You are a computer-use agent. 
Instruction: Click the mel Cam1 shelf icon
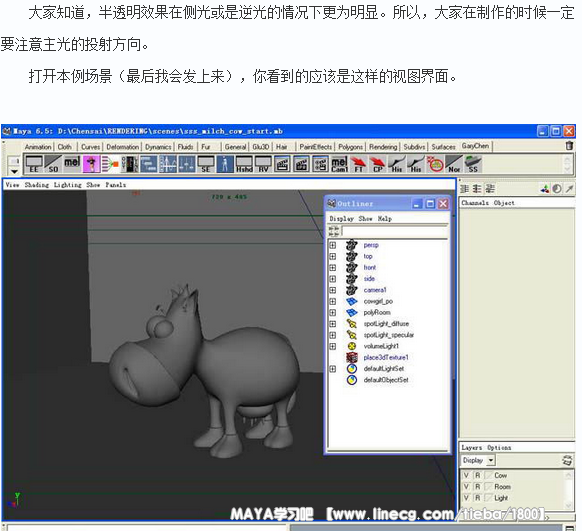339,164
